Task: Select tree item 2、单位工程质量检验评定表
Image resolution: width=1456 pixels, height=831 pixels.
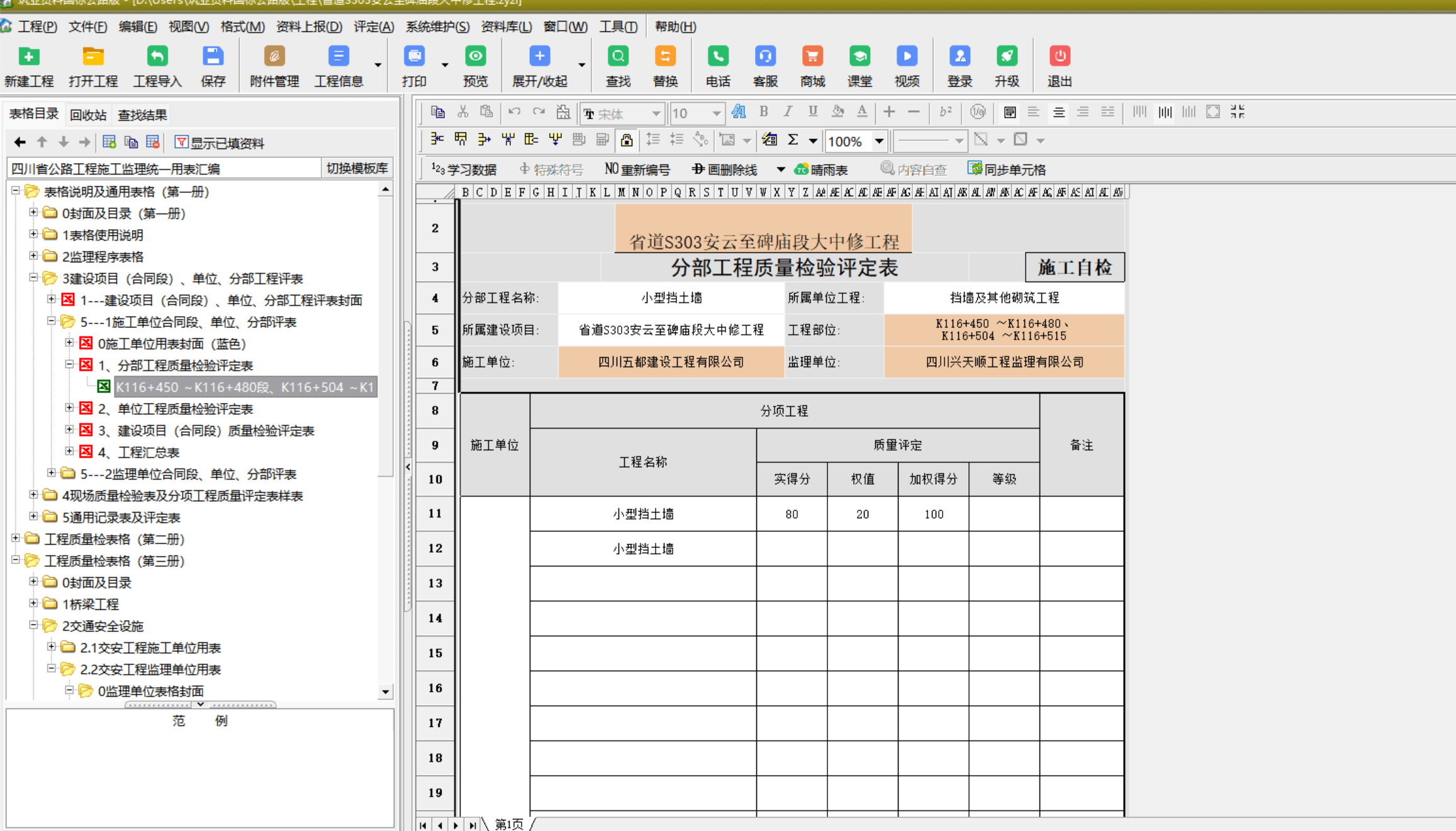Action: point(176,409)
